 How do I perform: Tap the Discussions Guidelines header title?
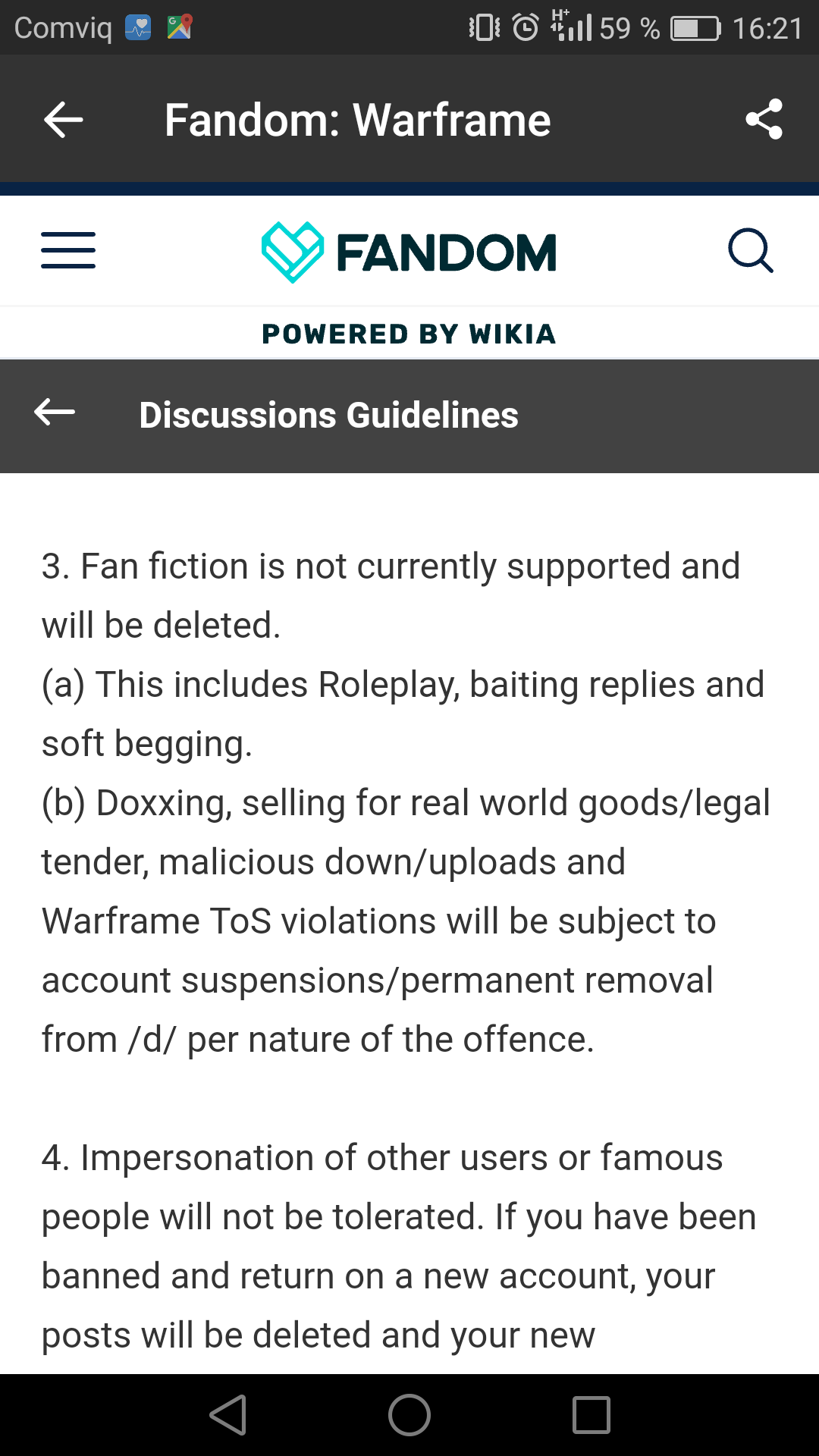(x=328, y=415)
